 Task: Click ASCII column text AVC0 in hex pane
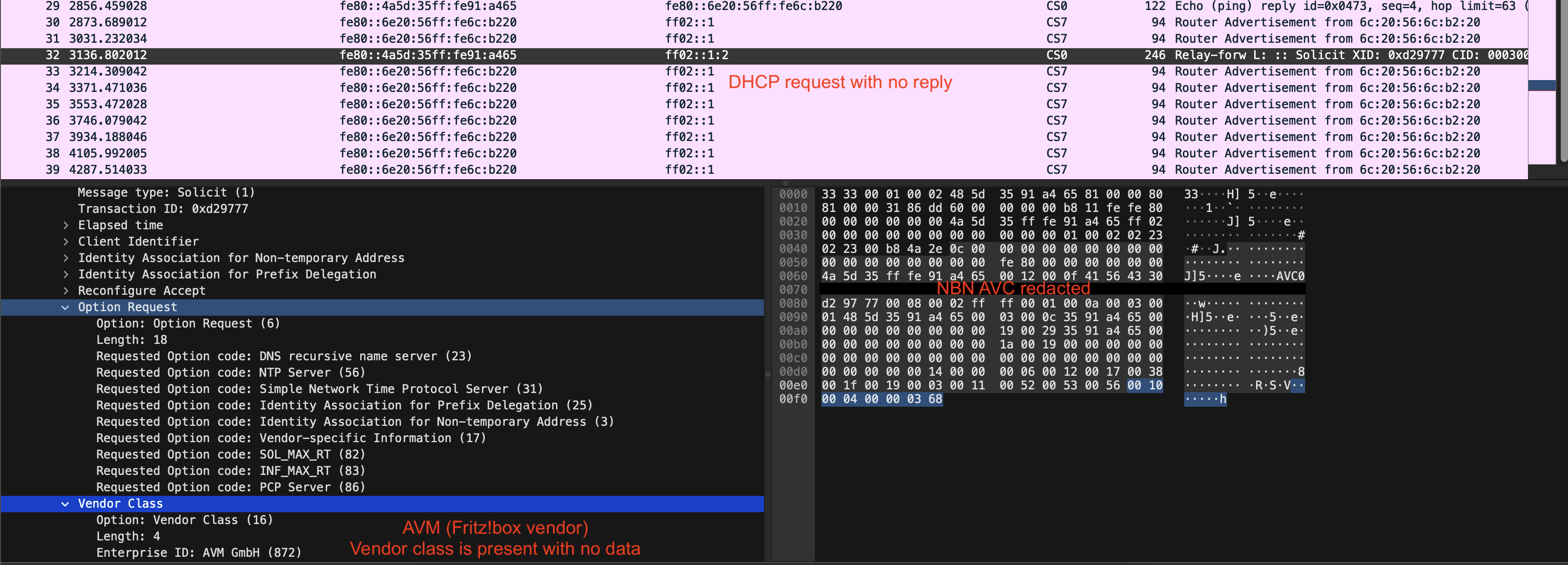[1290, 277]
